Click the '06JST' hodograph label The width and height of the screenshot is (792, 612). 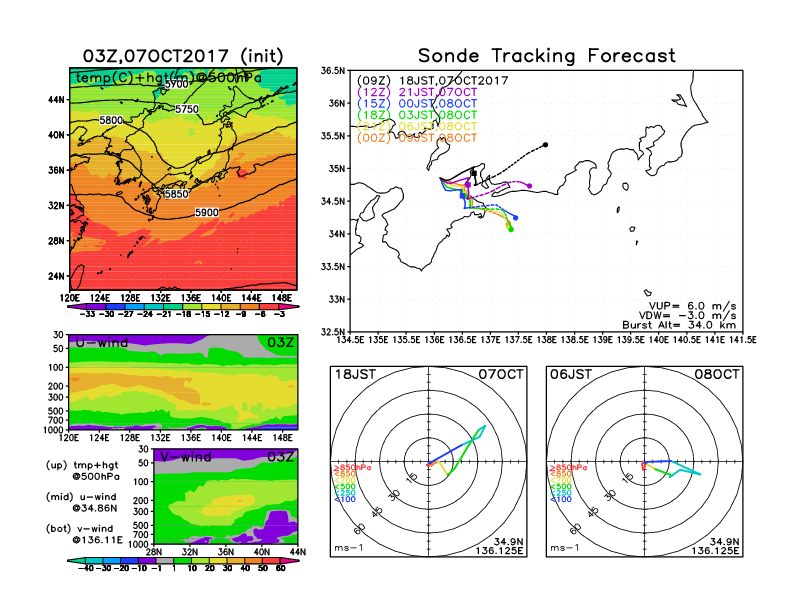(571, 375)
